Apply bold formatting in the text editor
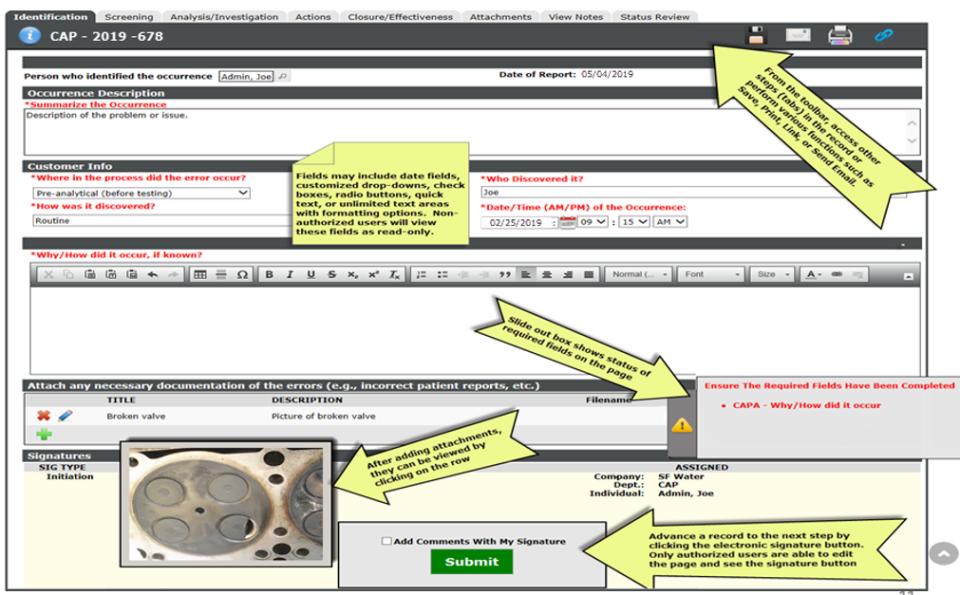The height and width of the screenshot is (595, 960). pos(269,273)
